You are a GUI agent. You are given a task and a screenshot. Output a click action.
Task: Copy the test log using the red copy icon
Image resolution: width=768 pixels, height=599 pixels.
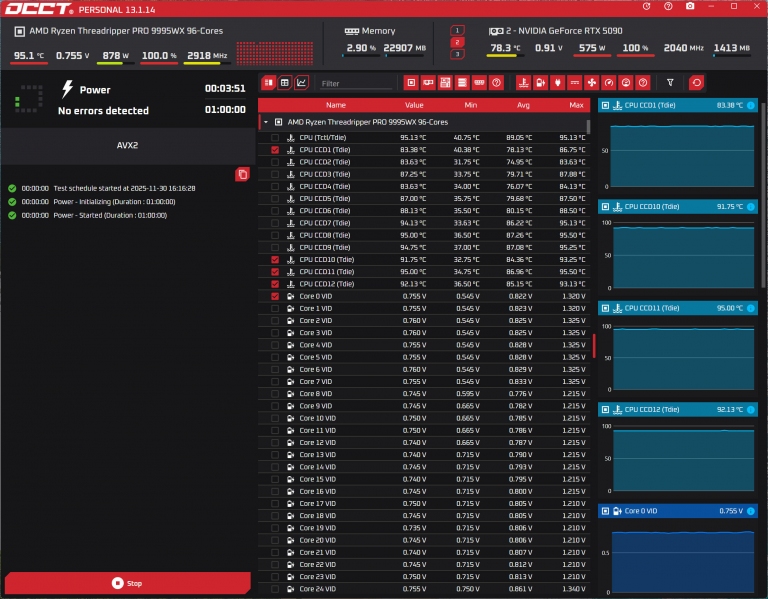click(241, 175)
